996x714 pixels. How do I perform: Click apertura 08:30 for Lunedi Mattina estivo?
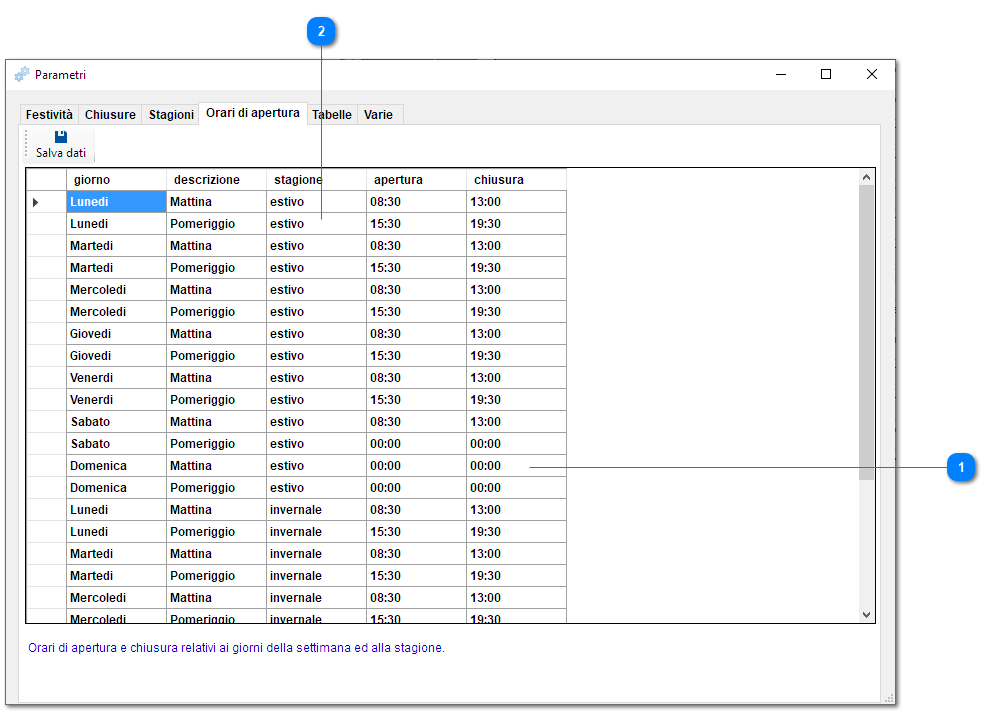click(416, 202)
